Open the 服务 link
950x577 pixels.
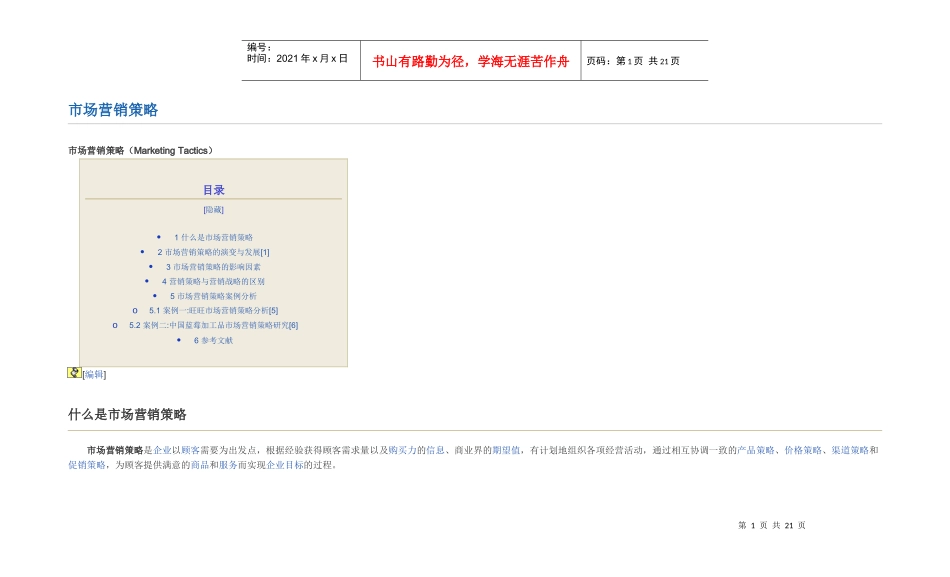(228, 465)
